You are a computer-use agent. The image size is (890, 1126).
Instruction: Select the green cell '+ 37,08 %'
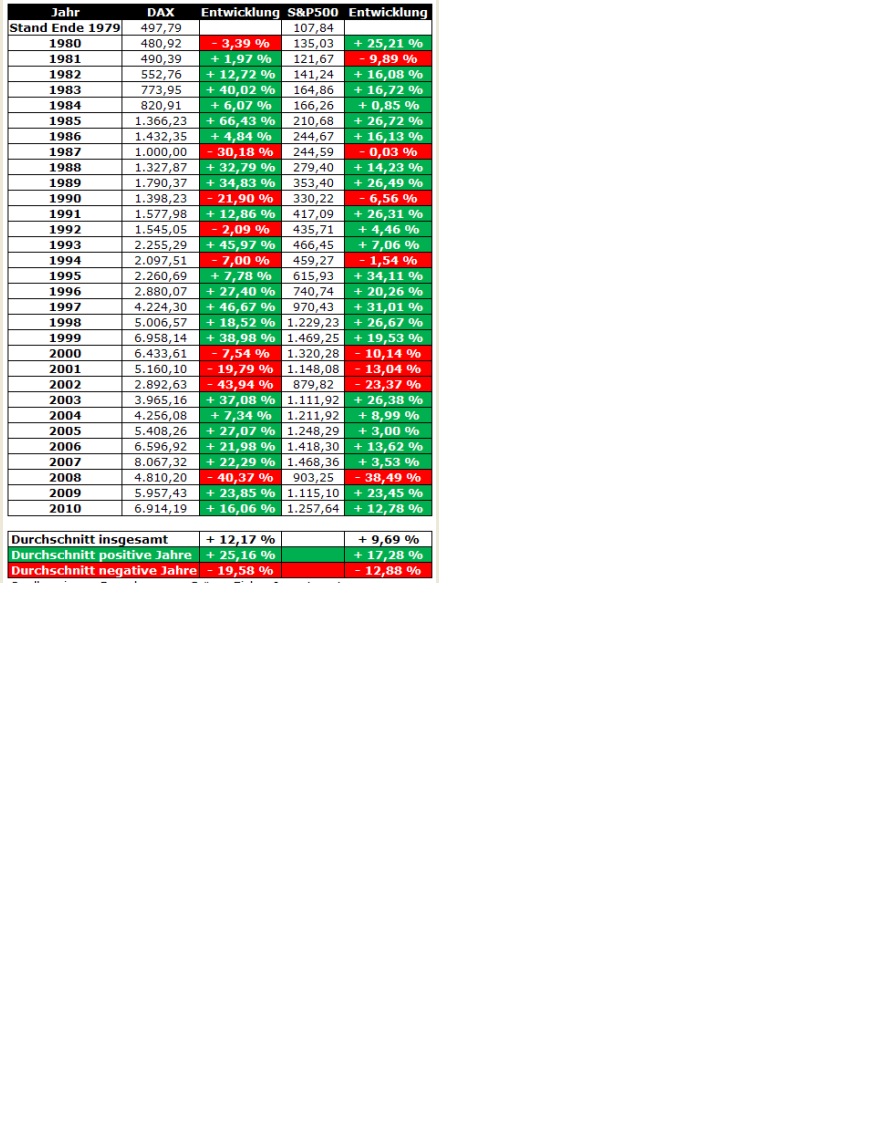[241, 400]
